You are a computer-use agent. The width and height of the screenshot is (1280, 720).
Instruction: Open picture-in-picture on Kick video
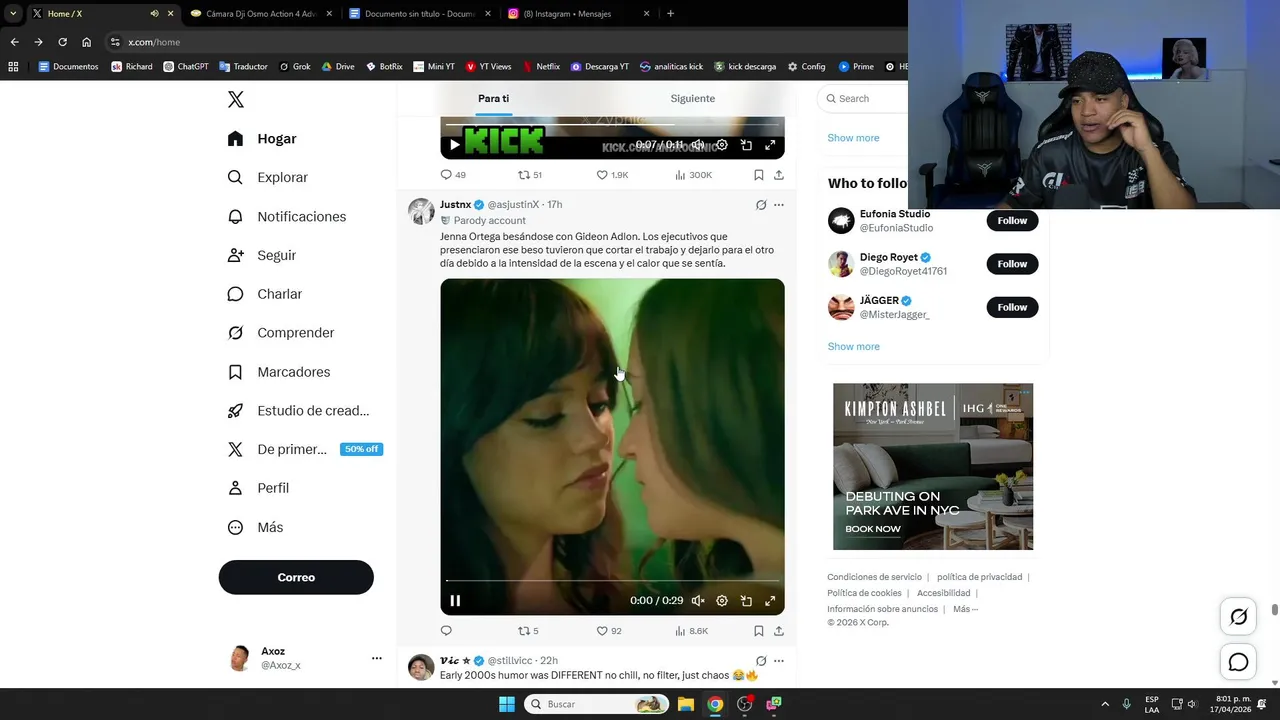click(x=746, y=145)
